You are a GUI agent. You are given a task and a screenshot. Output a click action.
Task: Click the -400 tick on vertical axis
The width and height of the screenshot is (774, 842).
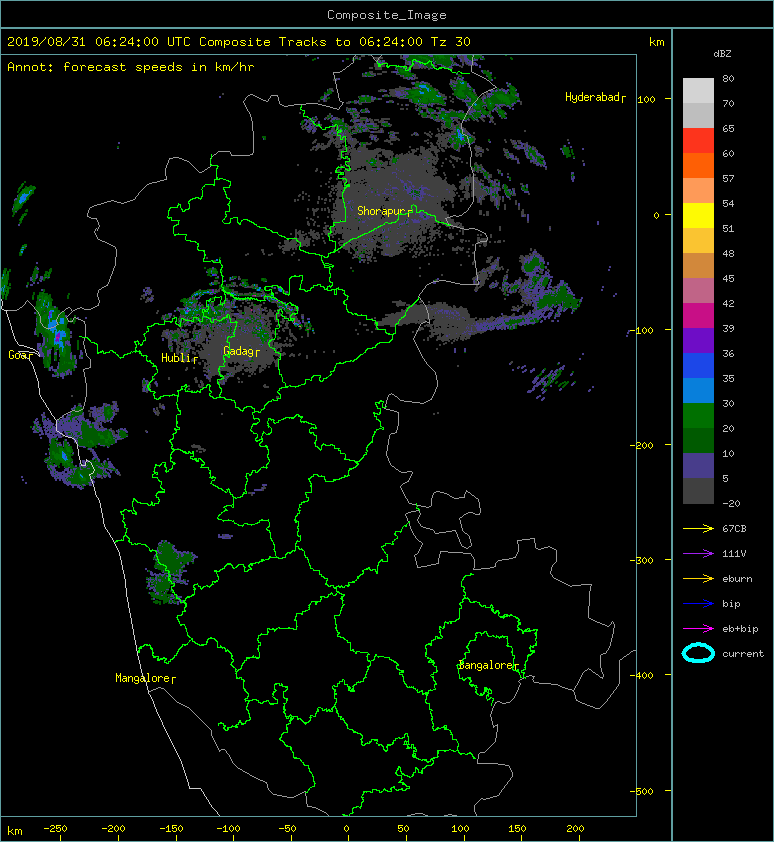pos(641,675)
